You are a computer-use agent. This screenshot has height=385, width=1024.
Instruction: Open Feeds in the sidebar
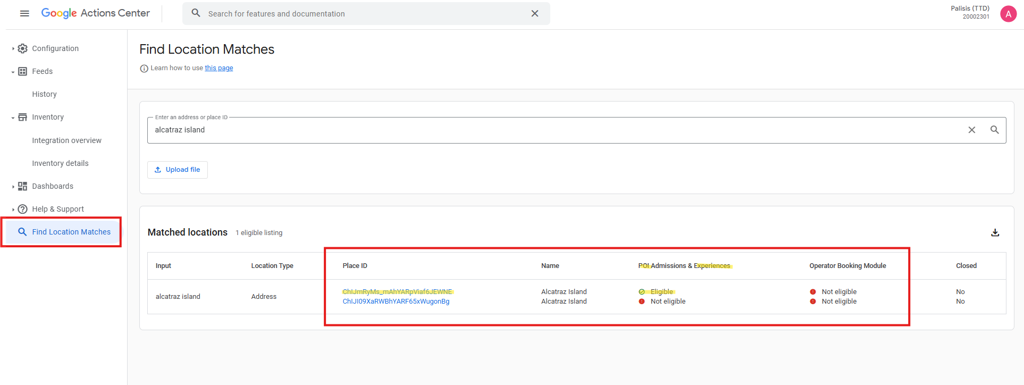(x=42, y=71)
